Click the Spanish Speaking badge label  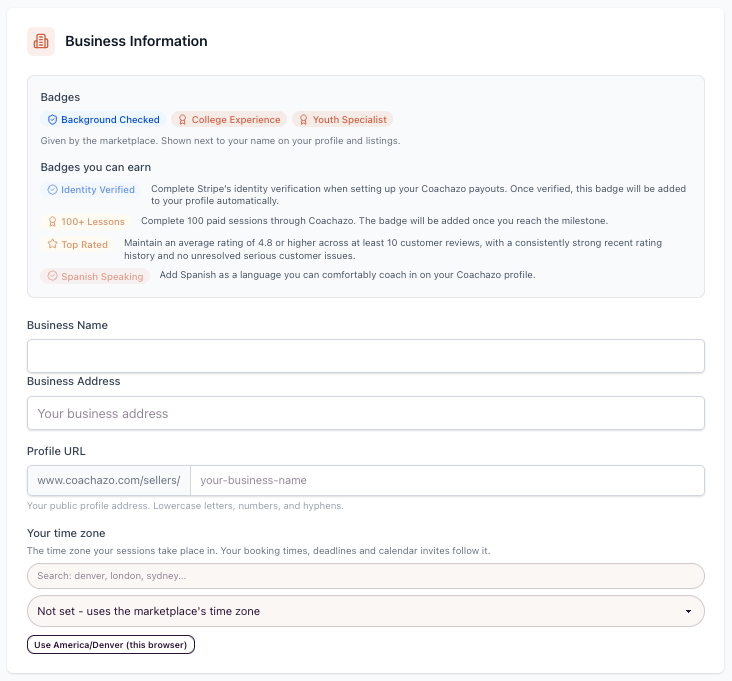pyautogui.click(x=102, y=276)
